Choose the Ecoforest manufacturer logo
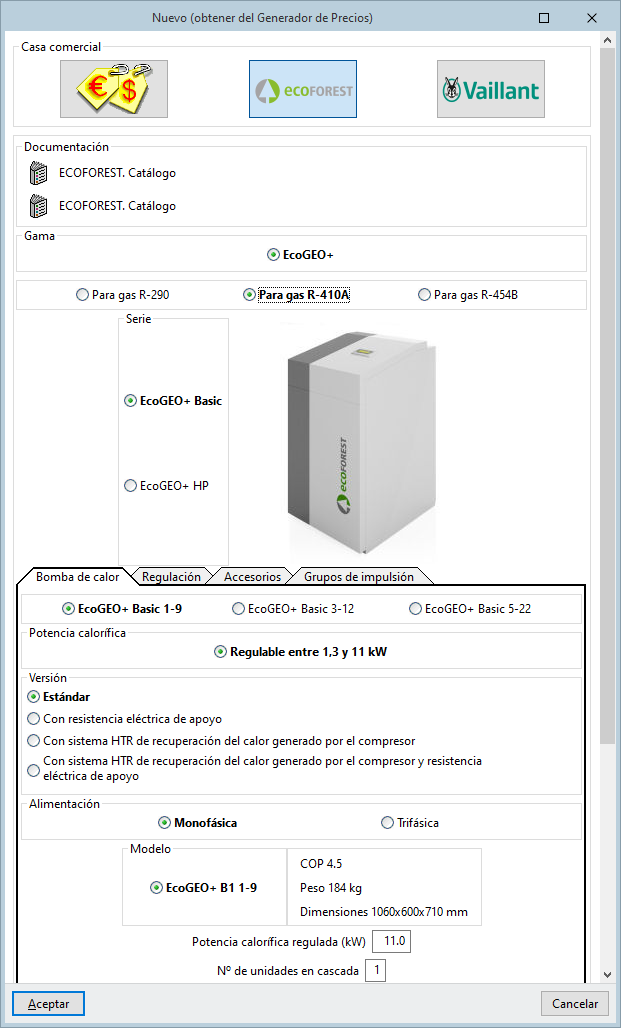The height and width of the screenshot is (1028, 621). tap(303, 89)
